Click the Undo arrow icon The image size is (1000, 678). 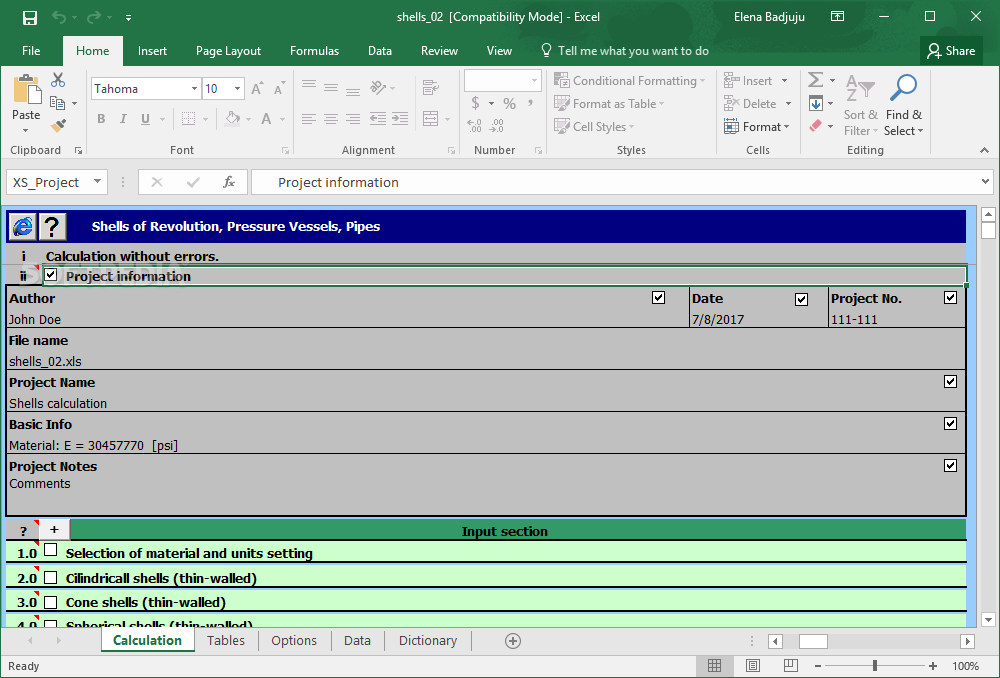click(x=59, y=17)
